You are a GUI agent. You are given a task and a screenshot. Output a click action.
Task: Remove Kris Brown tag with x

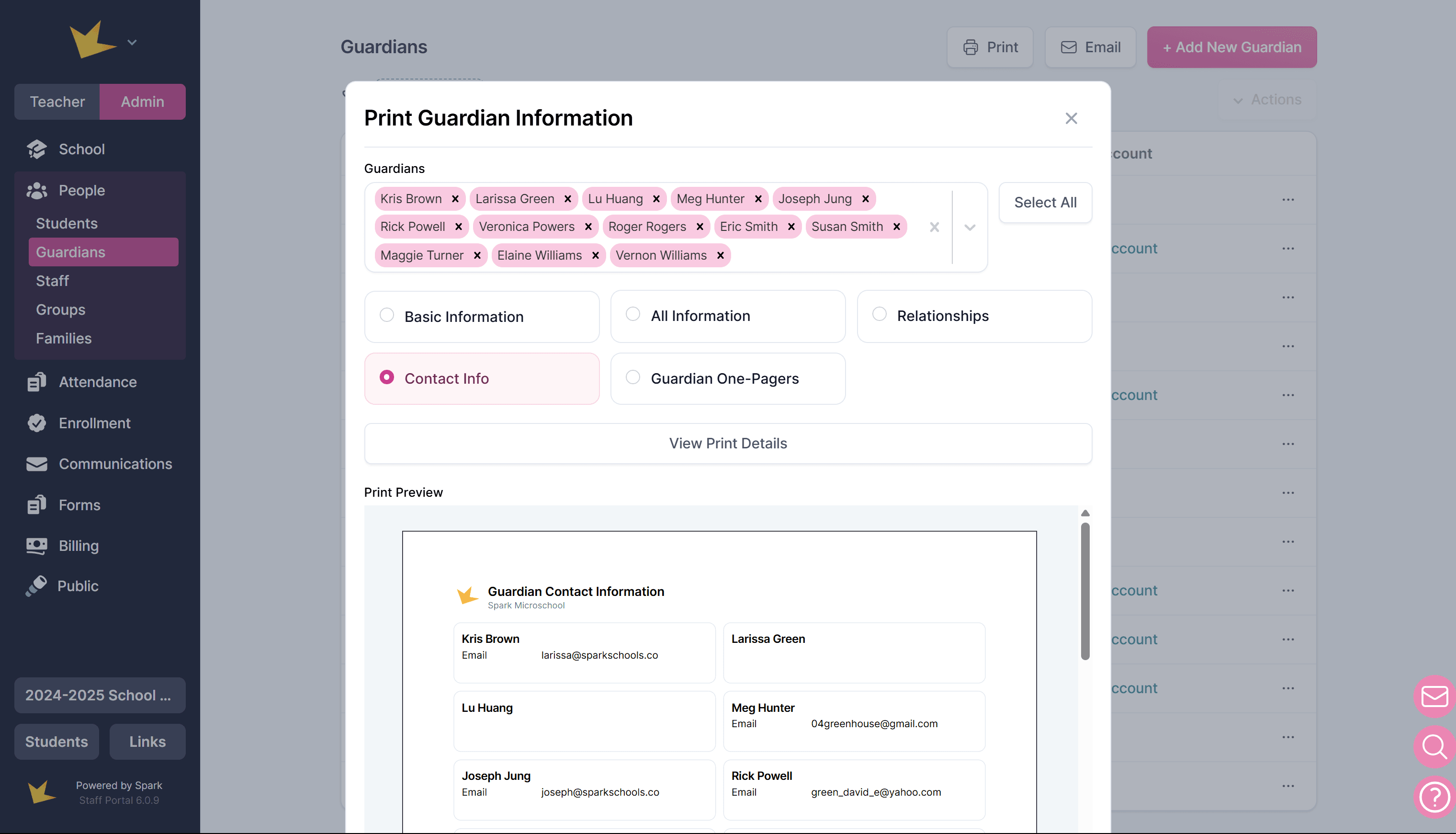[x=455, y=199]
